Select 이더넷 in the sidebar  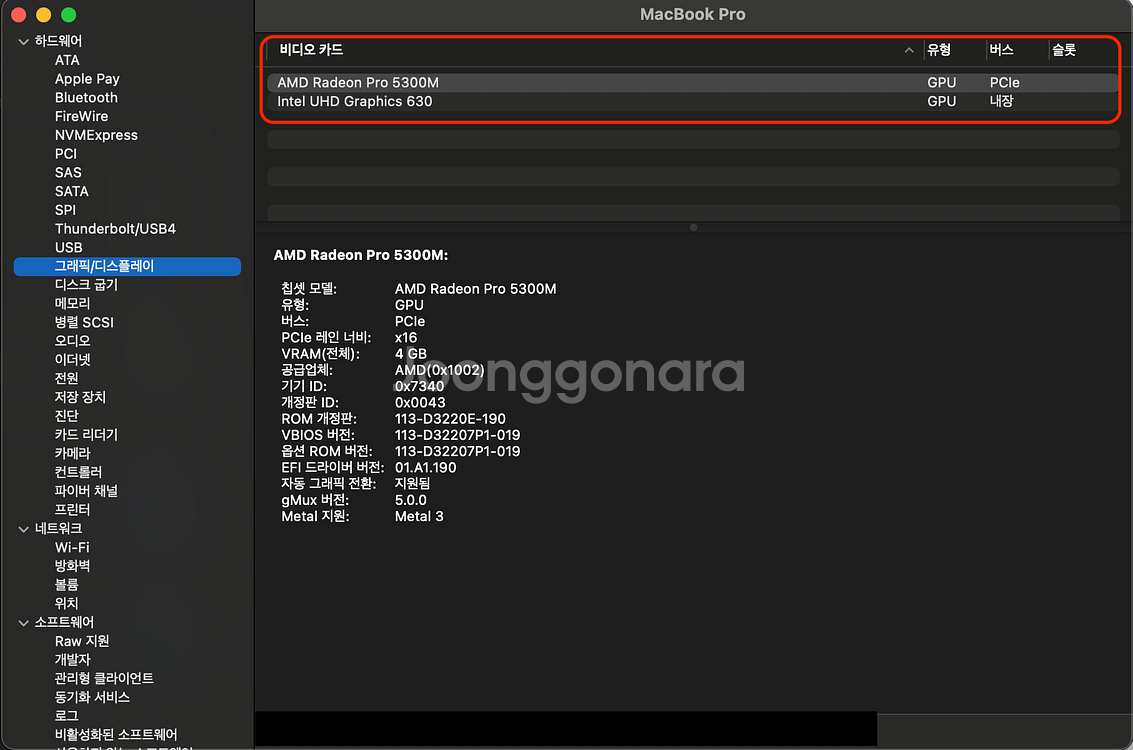72,360
